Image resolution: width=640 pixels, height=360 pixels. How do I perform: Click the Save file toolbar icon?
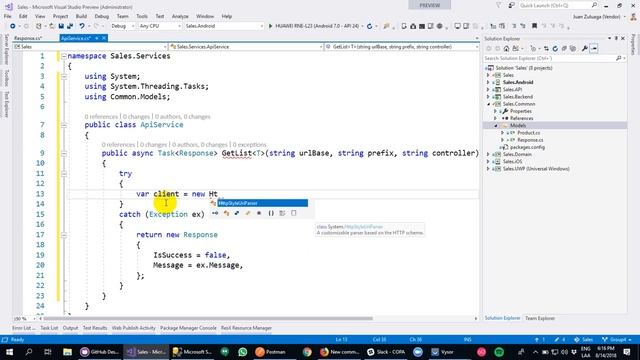coord(61,26)
